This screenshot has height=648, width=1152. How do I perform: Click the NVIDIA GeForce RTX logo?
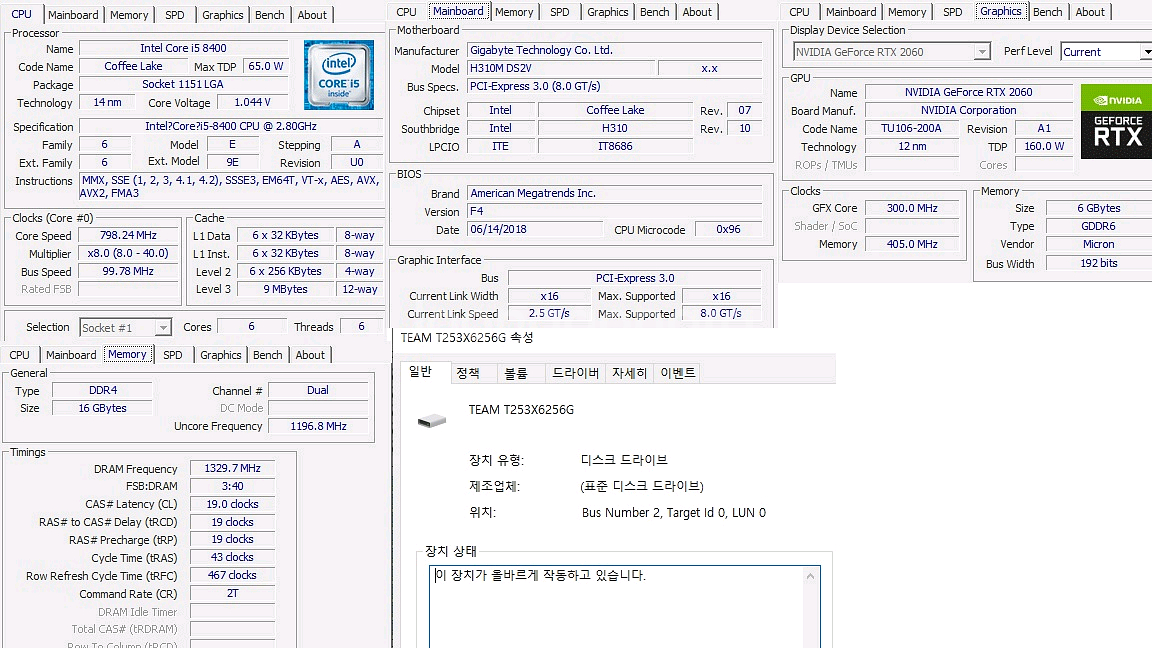click(x=1116, y=121)
